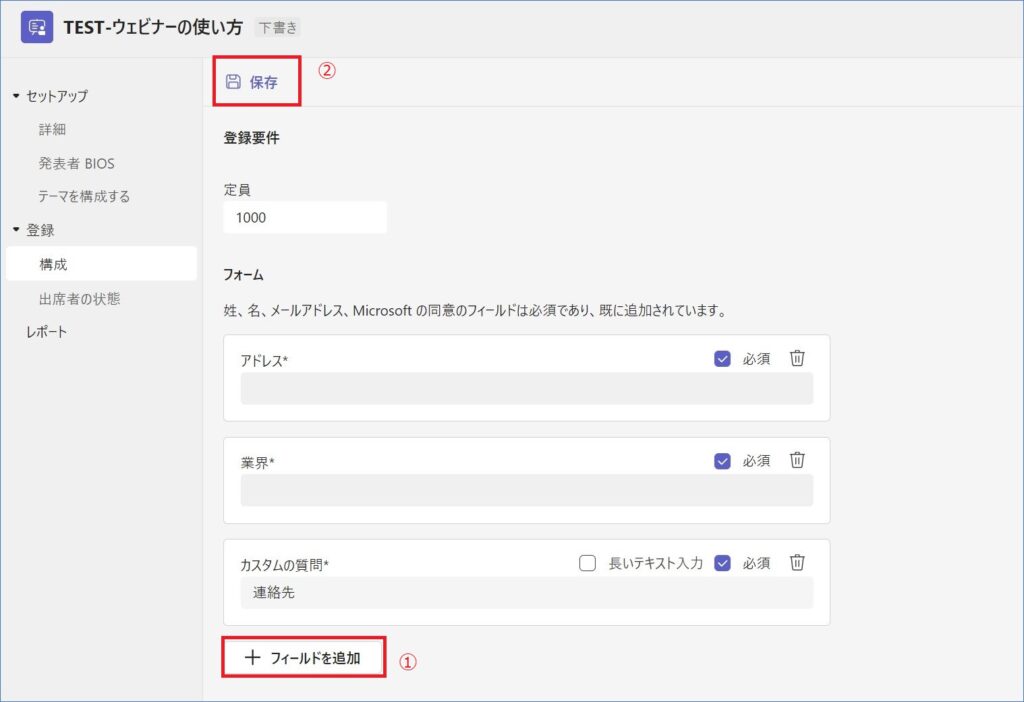Toggle 必須 checkbox for カスタムの質問

722,563
